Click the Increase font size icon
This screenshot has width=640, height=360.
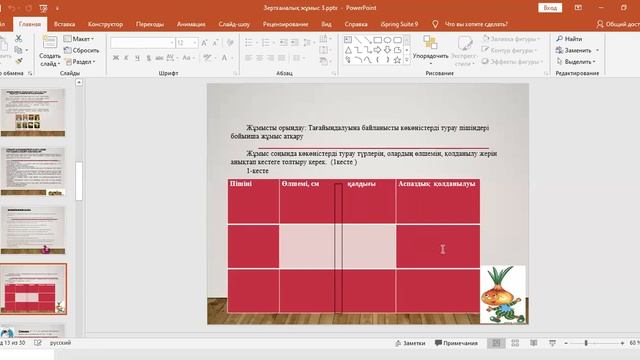pyautogui.click(x=204, y=42)
